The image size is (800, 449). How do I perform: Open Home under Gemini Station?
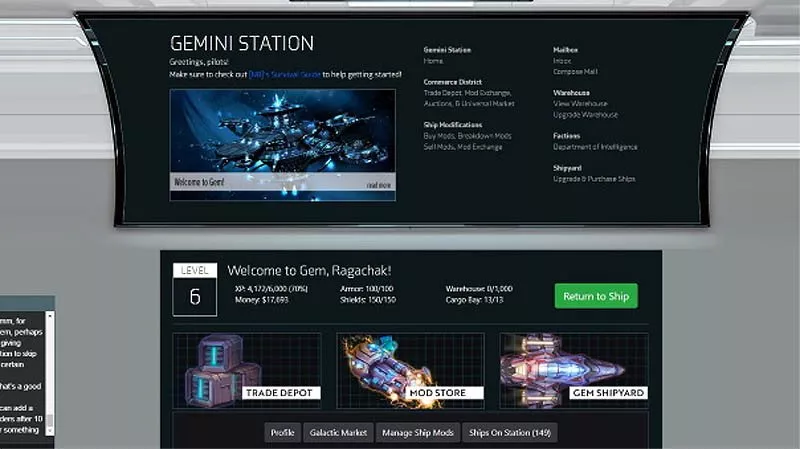click(433, 61)
